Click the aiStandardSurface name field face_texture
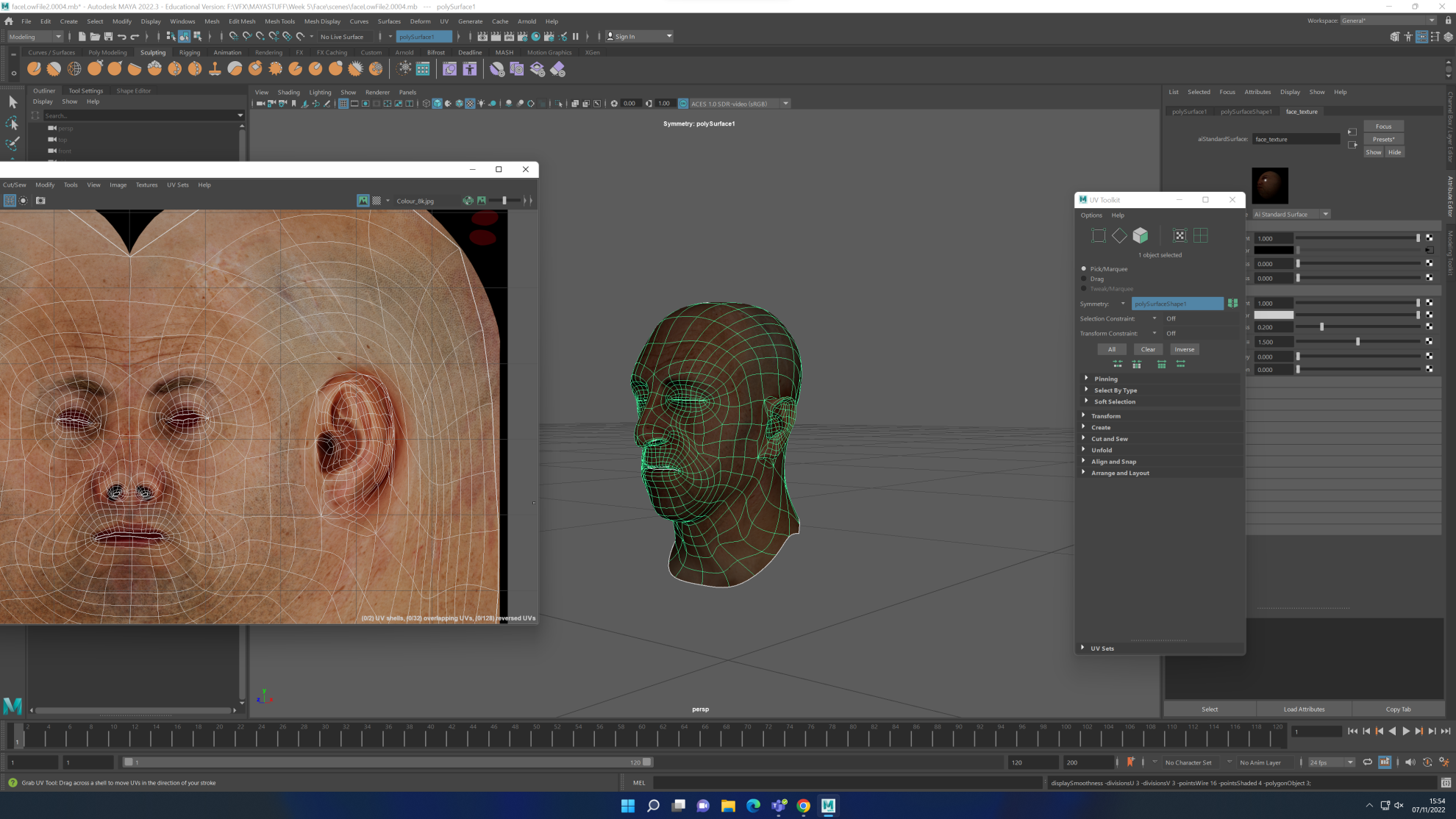This screenshot has height=819, width=1456. [1296, 139]
